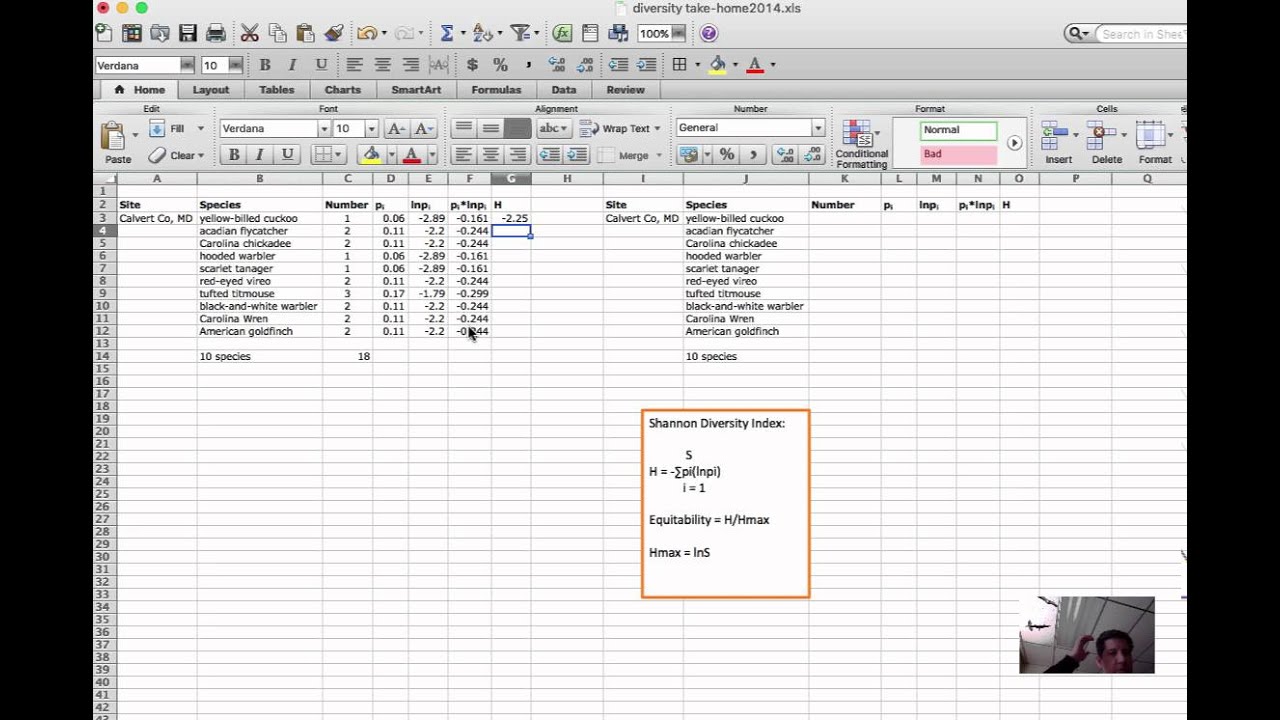Toggle align text left in ribbon Alignment
Viewport: 1280px width, 720px height.
tap(463, 155)
